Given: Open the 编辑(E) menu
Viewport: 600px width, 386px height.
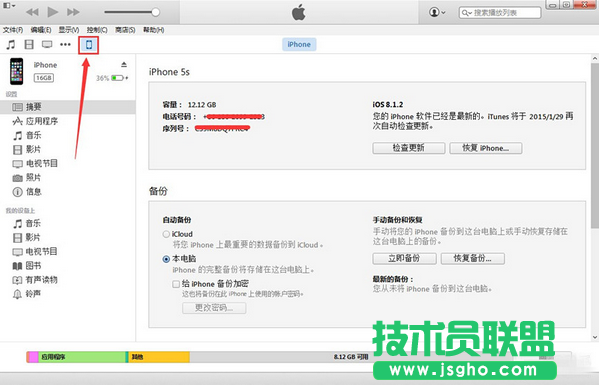Looking at the screenshot, I should point(41,30).
